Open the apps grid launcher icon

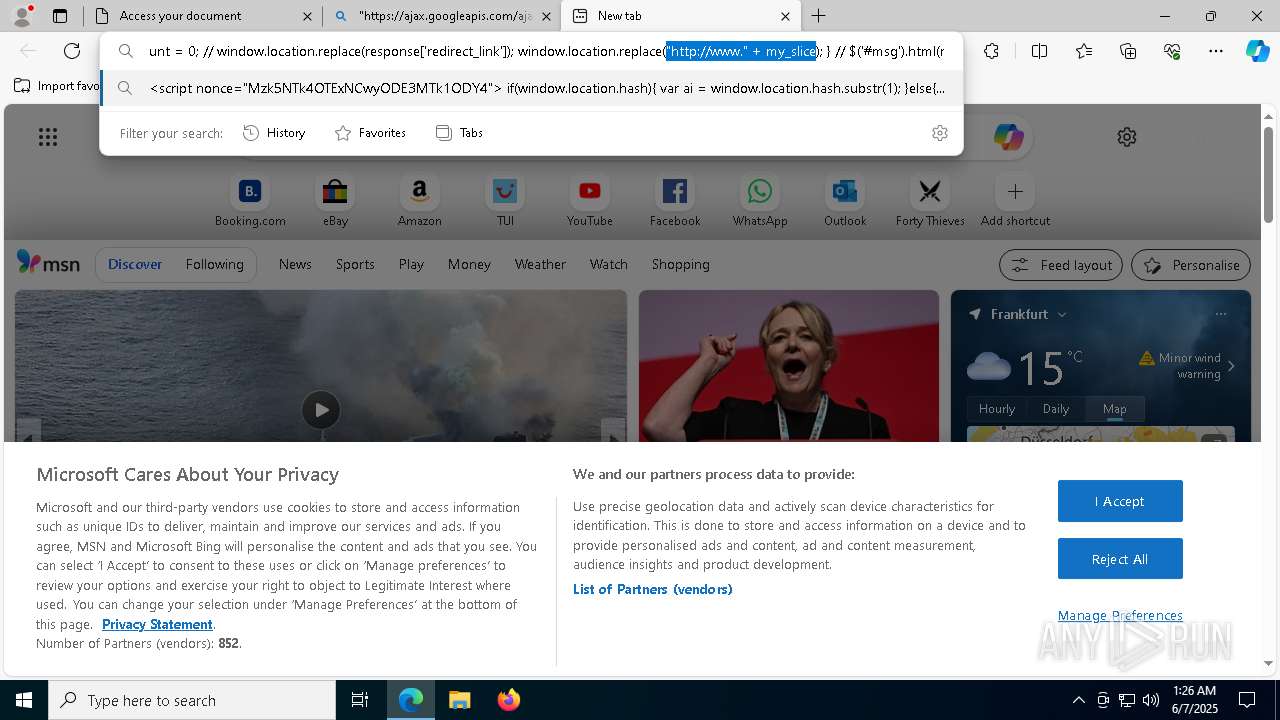pyautogui.click(x=48, y=137)
